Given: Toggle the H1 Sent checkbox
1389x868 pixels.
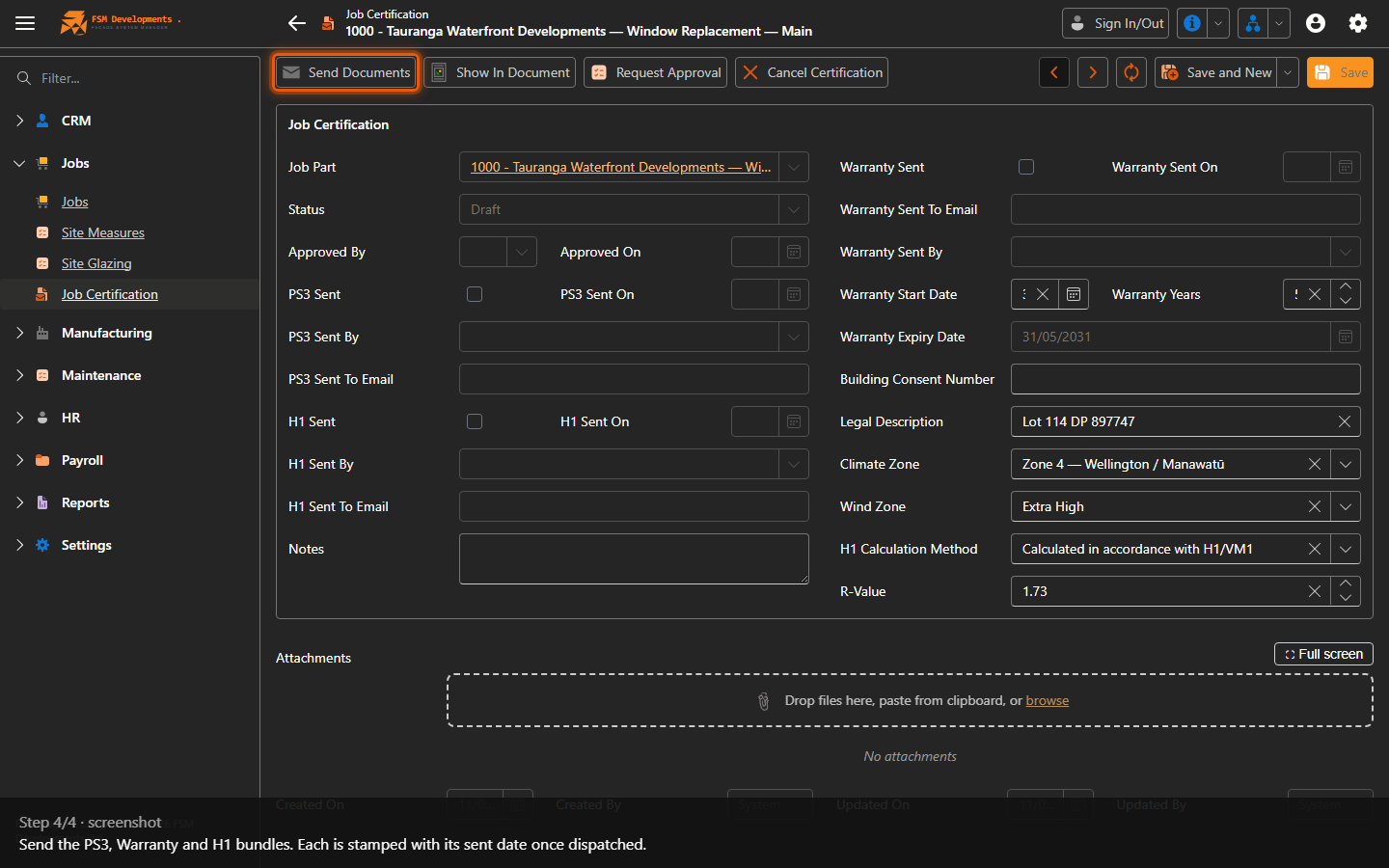Looking at the screenshot, I should (475, 421).
